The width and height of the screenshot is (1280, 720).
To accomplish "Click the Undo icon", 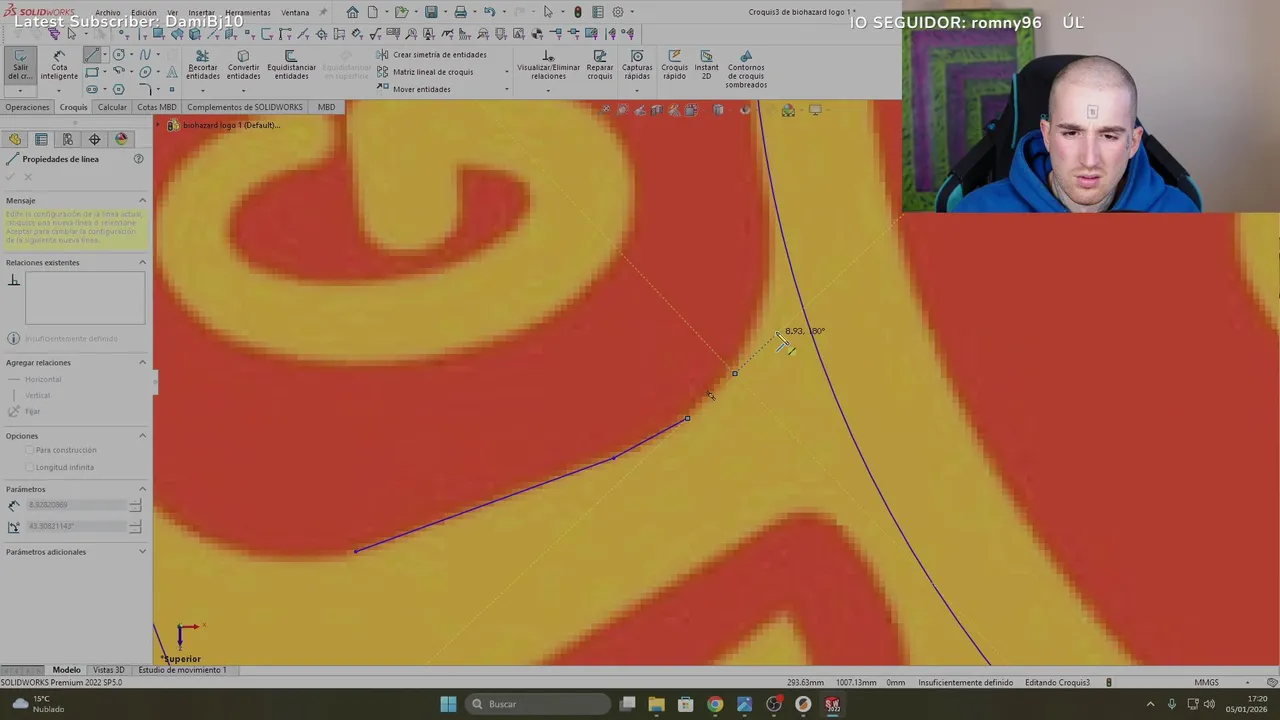I will pos(489,12).
